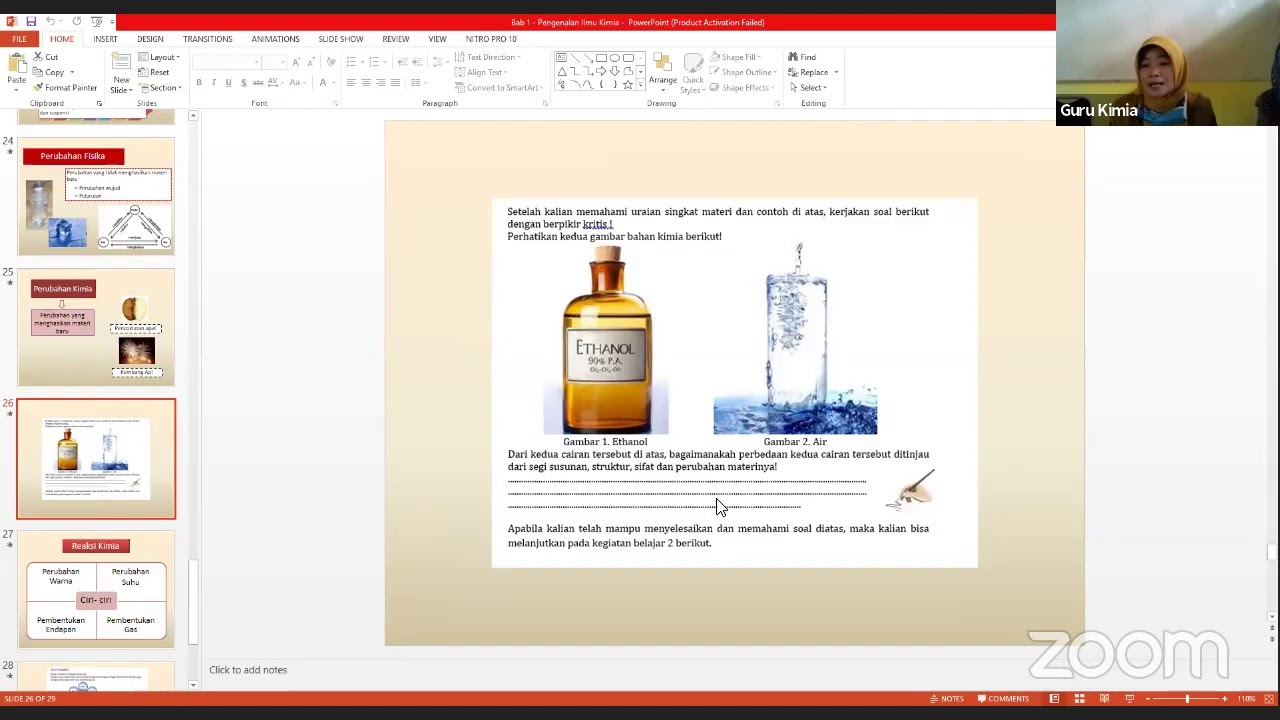Image resolution: width=1280 pixels, height=720 pixels.
Task: Toggle text shadow
Action: (243, 82)
